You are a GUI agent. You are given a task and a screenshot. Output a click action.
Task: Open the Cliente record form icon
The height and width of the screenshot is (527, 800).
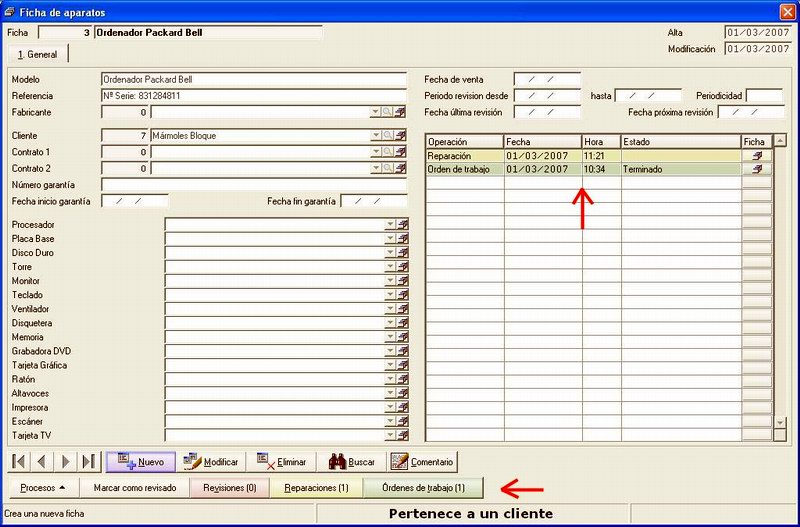pyautogui.click(x=401, y=136)
